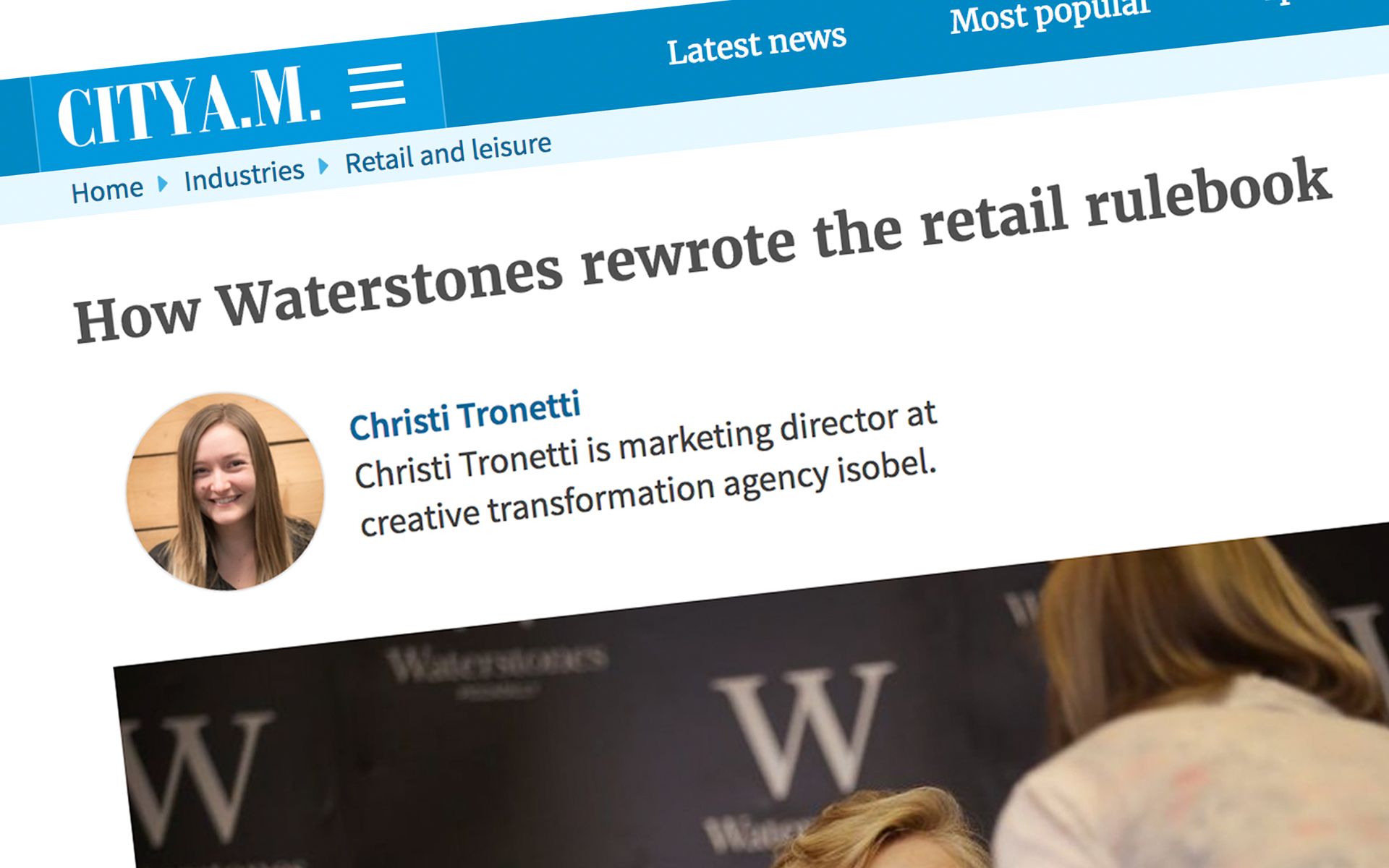Click the City A.M. logo

pyautogui.click(x=189, y=106)
